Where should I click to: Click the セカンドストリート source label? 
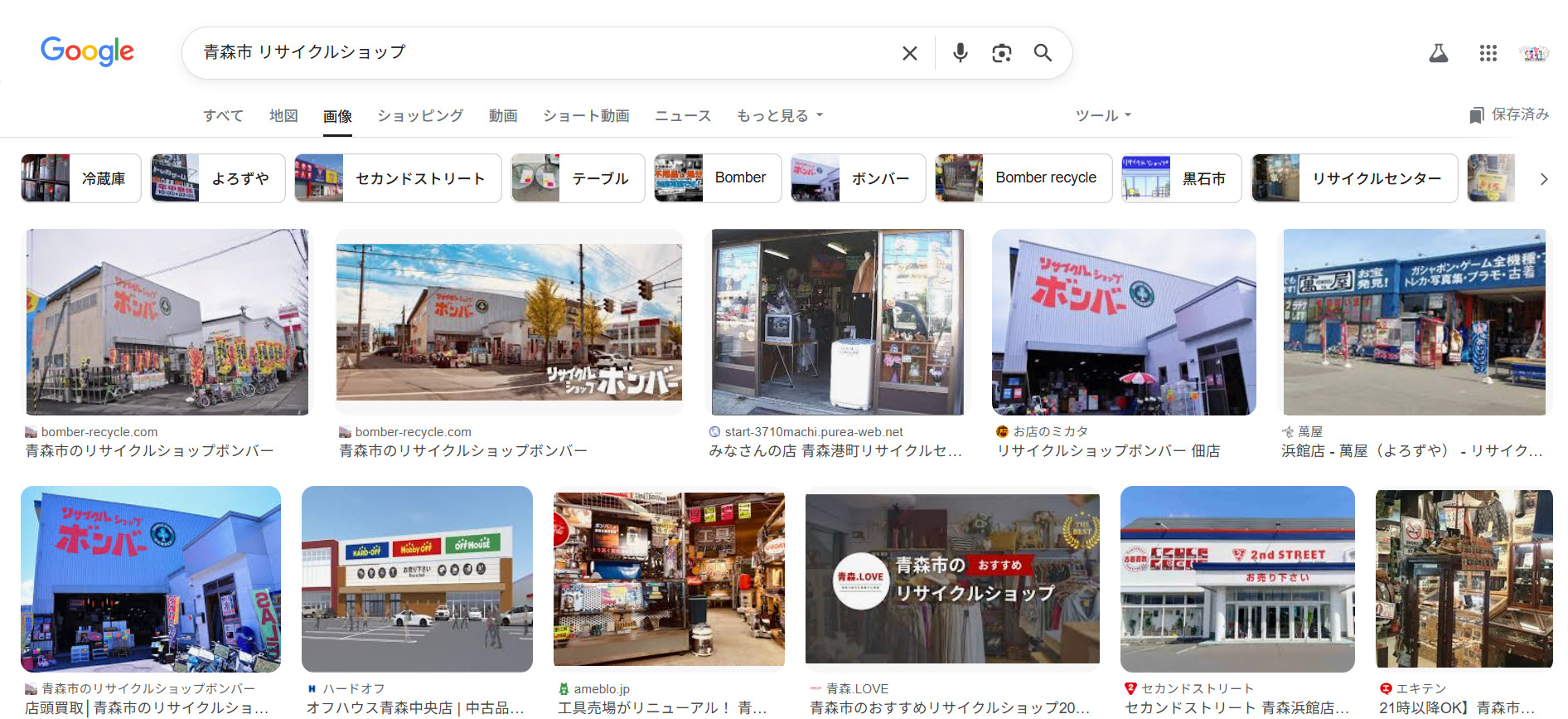tap(1198, 689)
